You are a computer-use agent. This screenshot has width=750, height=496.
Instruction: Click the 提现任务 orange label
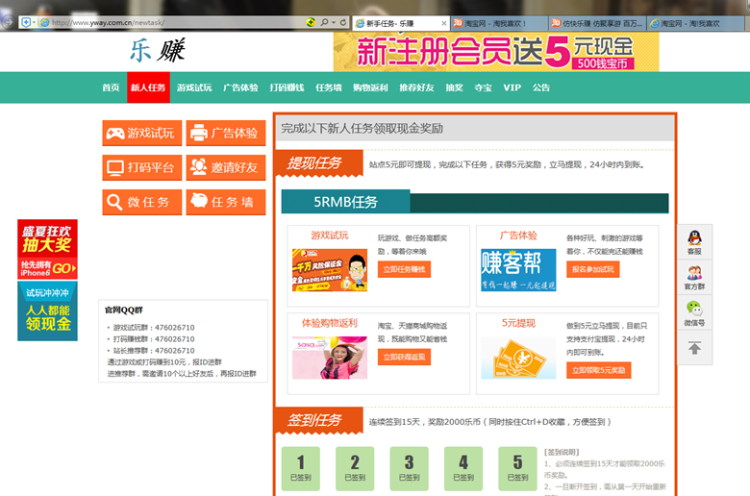tap(319, 163)
